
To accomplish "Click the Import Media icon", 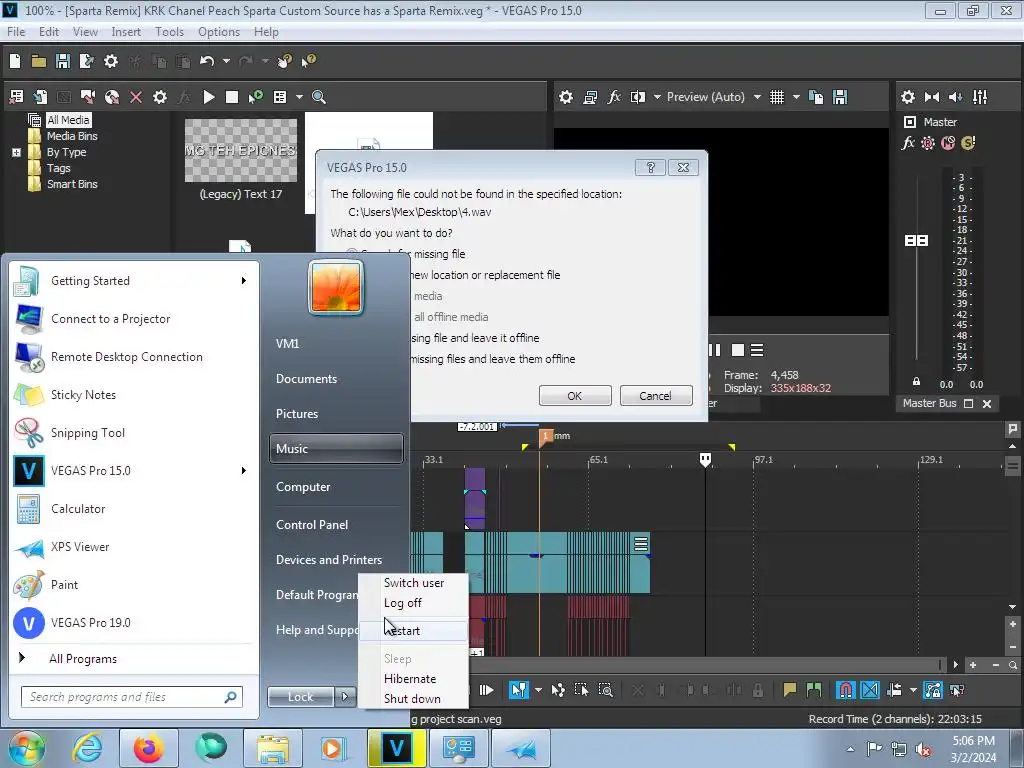I will coord(40,97).
